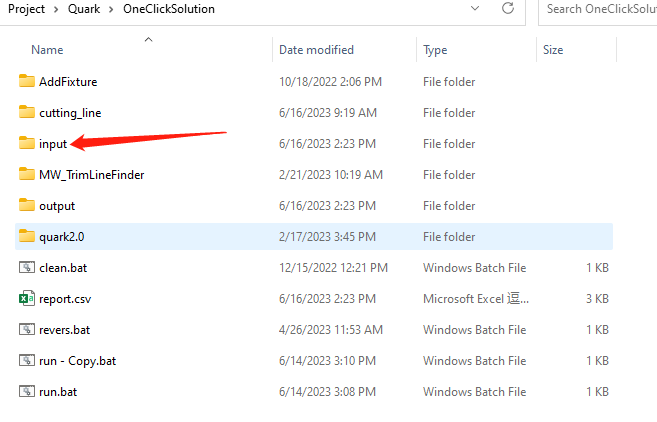Sort files by Type column header
Screen dimensions: 657x422
pyautogui.click(x=435, y=49)
